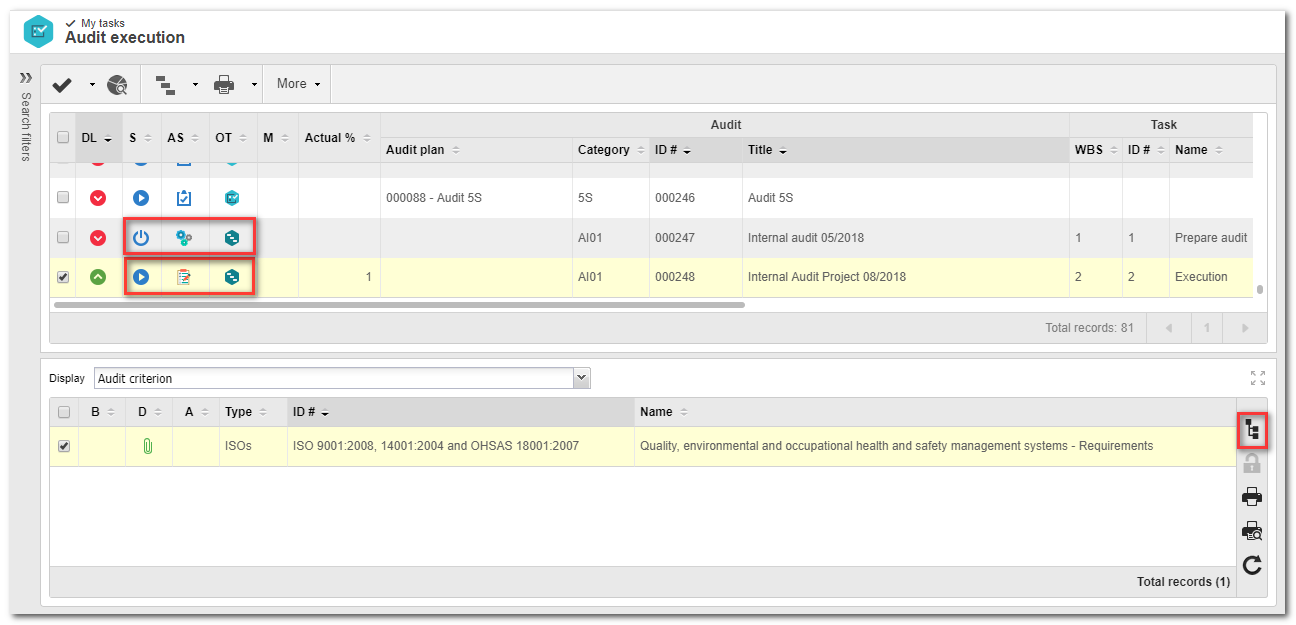The width and height of the screenshot is (1296, 625).
Task: Click the structure hierarchy toolbar icon
Action: pos(166,85)
